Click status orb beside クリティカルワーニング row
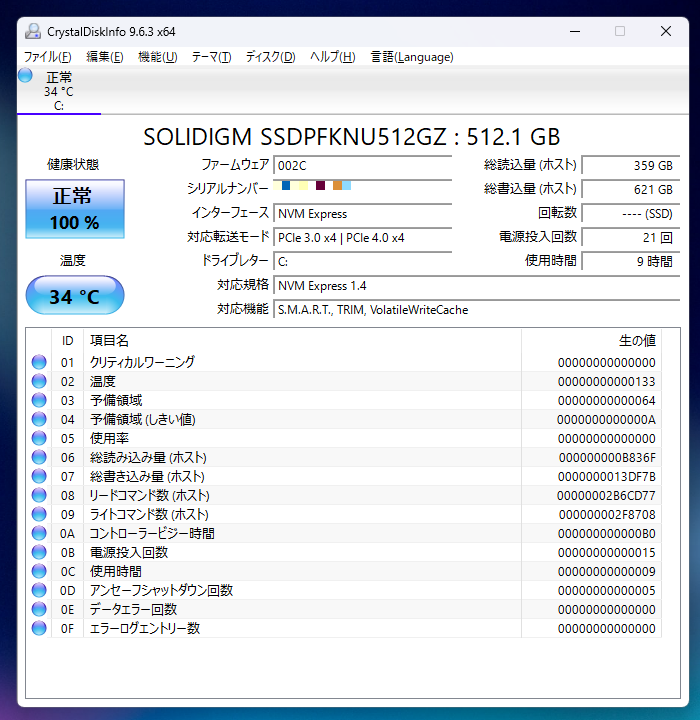Screen dimensions: 700x720 tap(39, 363)
